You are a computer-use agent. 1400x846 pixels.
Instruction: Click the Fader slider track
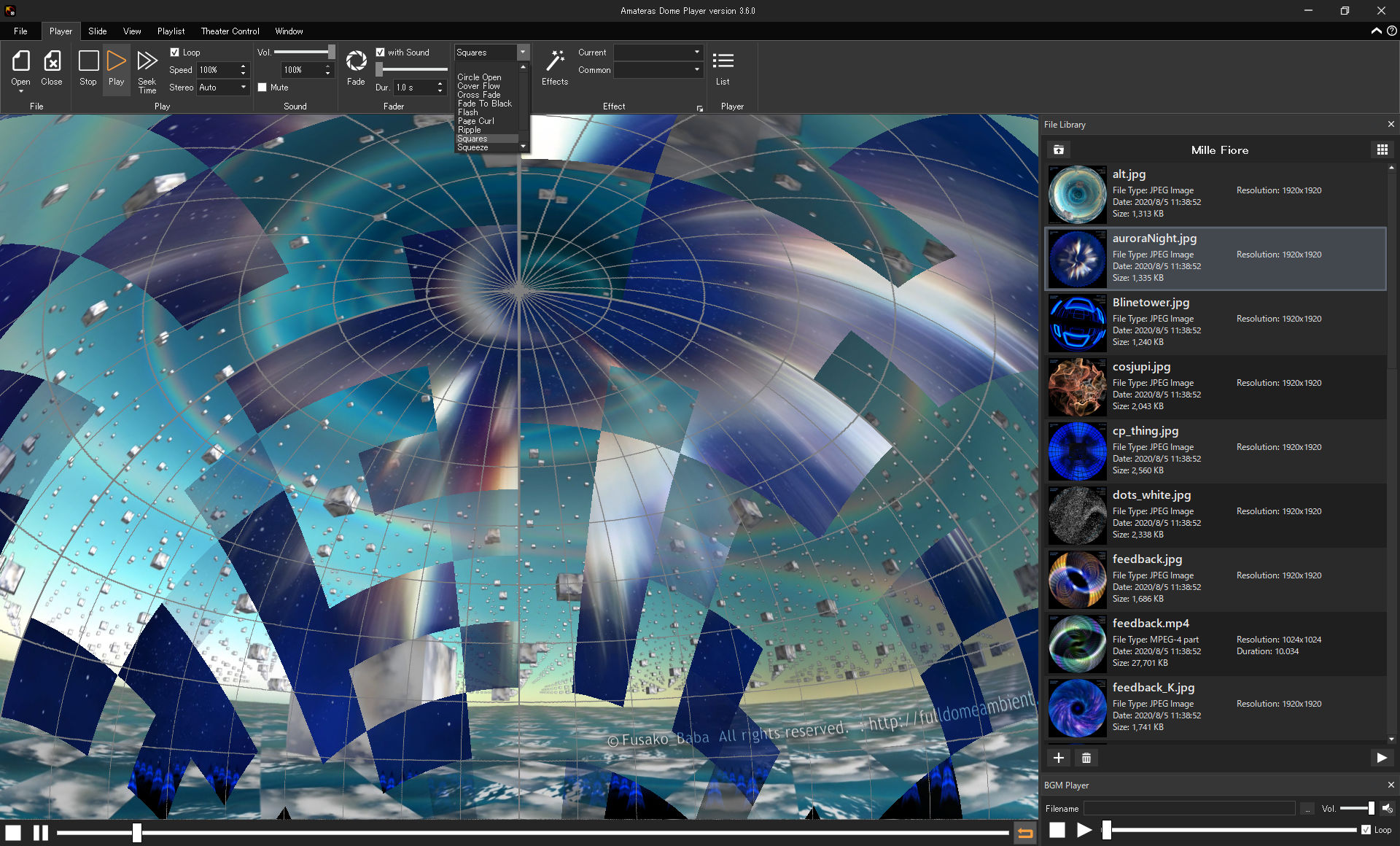click(412, 69)
